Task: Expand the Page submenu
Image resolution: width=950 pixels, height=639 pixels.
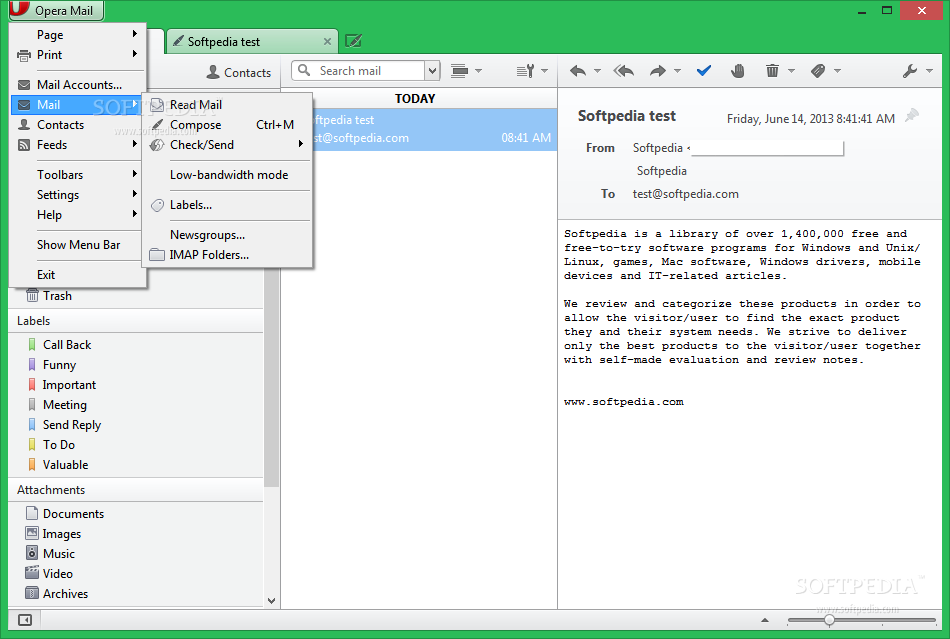Action: tap(78, 35)
